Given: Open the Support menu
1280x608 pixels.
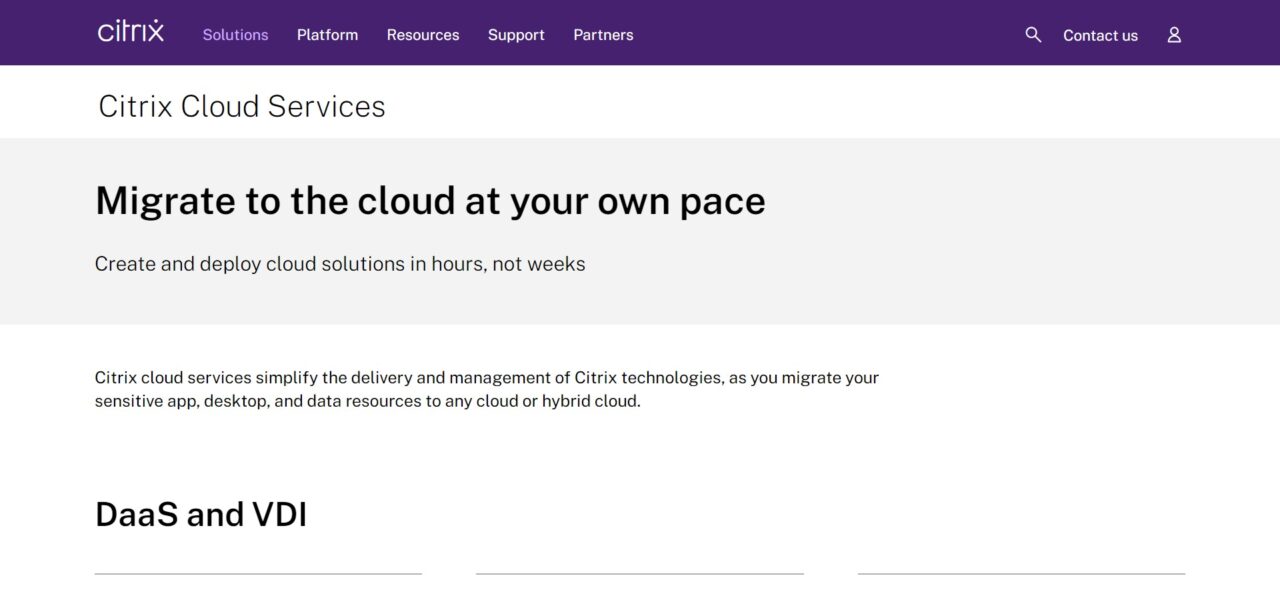Looking at the screenshot, I should coord(516,35).
